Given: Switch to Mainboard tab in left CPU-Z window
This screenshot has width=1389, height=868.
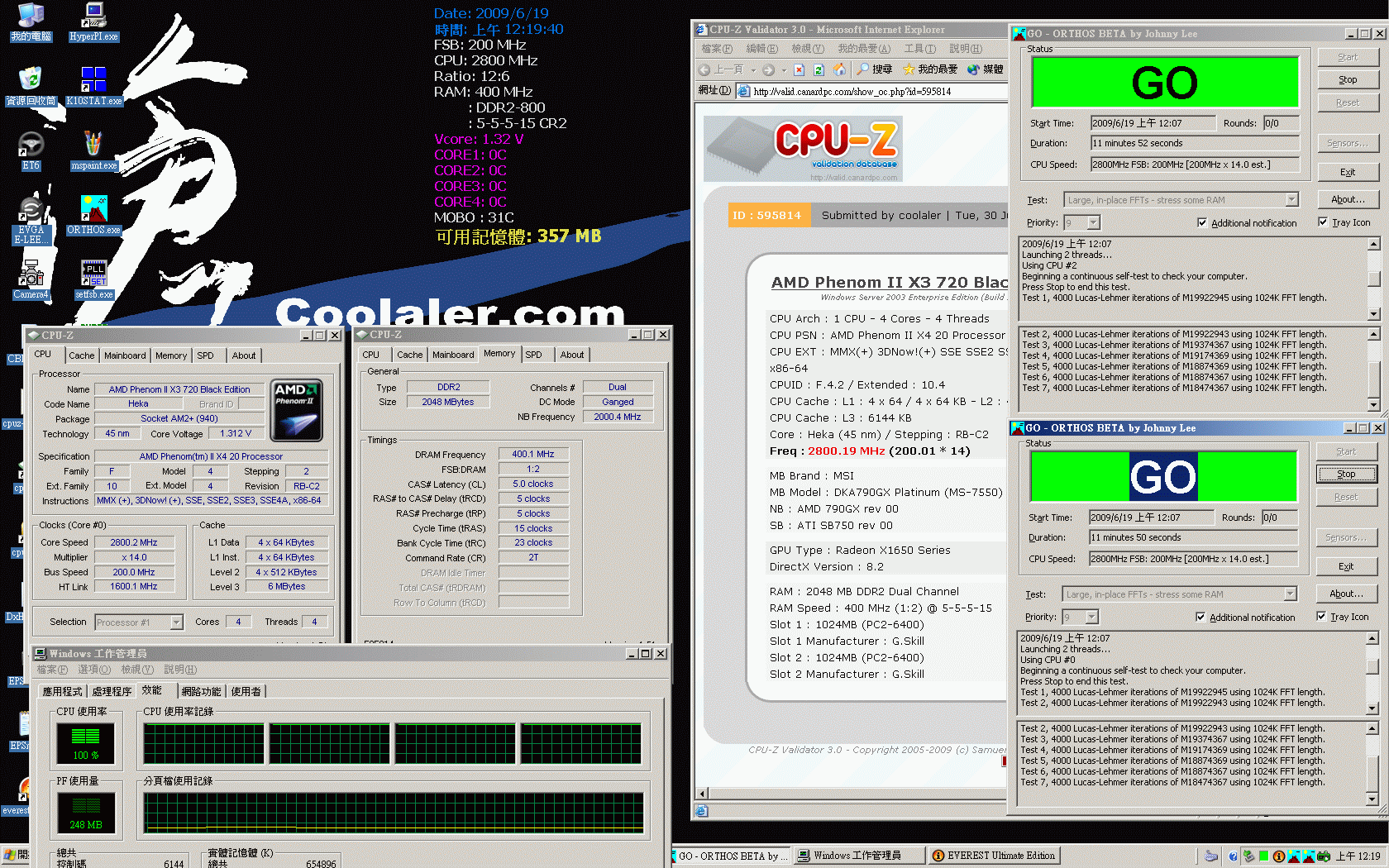Looking at the screenshot, I should pyautogui.click(x=125, y=355).
